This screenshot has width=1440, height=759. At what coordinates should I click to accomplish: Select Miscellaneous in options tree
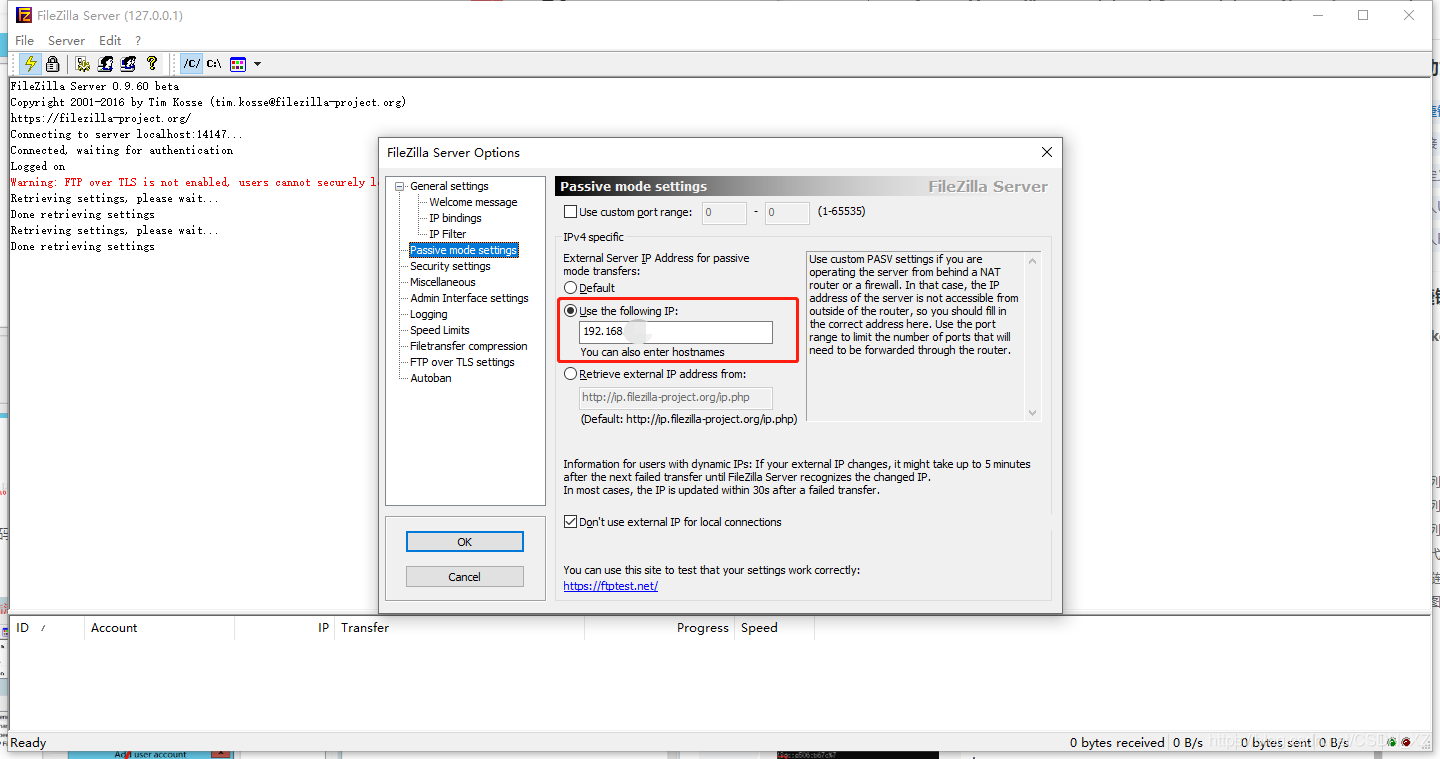[x=442, y=282]
